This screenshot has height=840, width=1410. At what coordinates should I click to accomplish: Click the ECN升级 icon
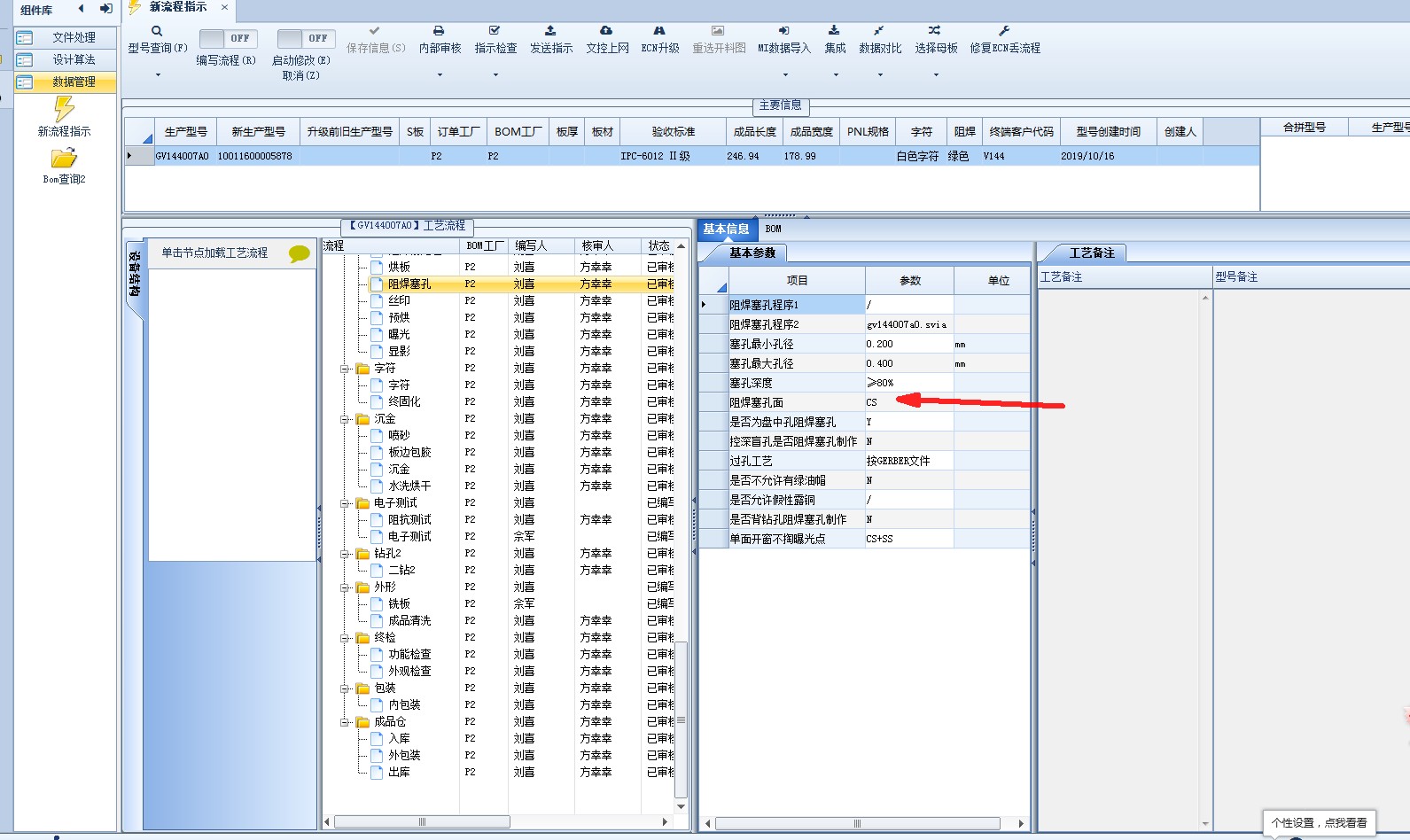coord(659,31)
